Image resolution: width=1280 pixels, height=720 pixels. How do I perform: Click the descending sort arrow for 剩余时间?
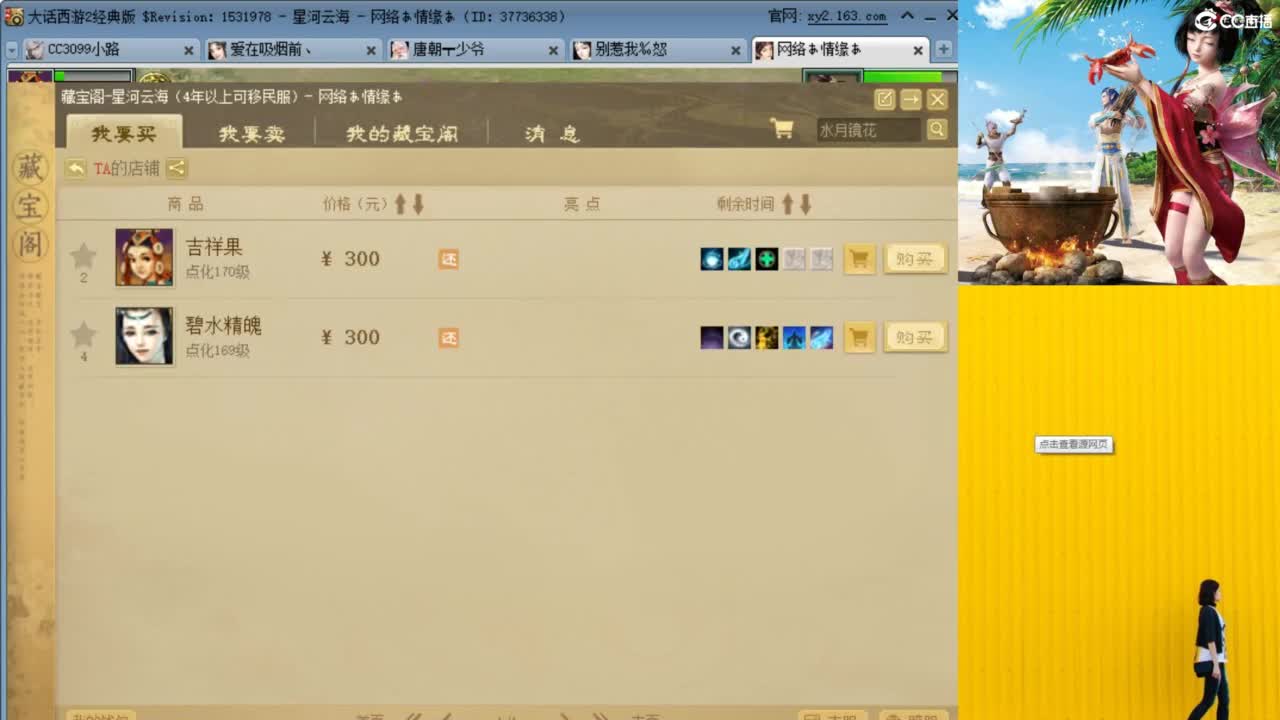[806, 204]
